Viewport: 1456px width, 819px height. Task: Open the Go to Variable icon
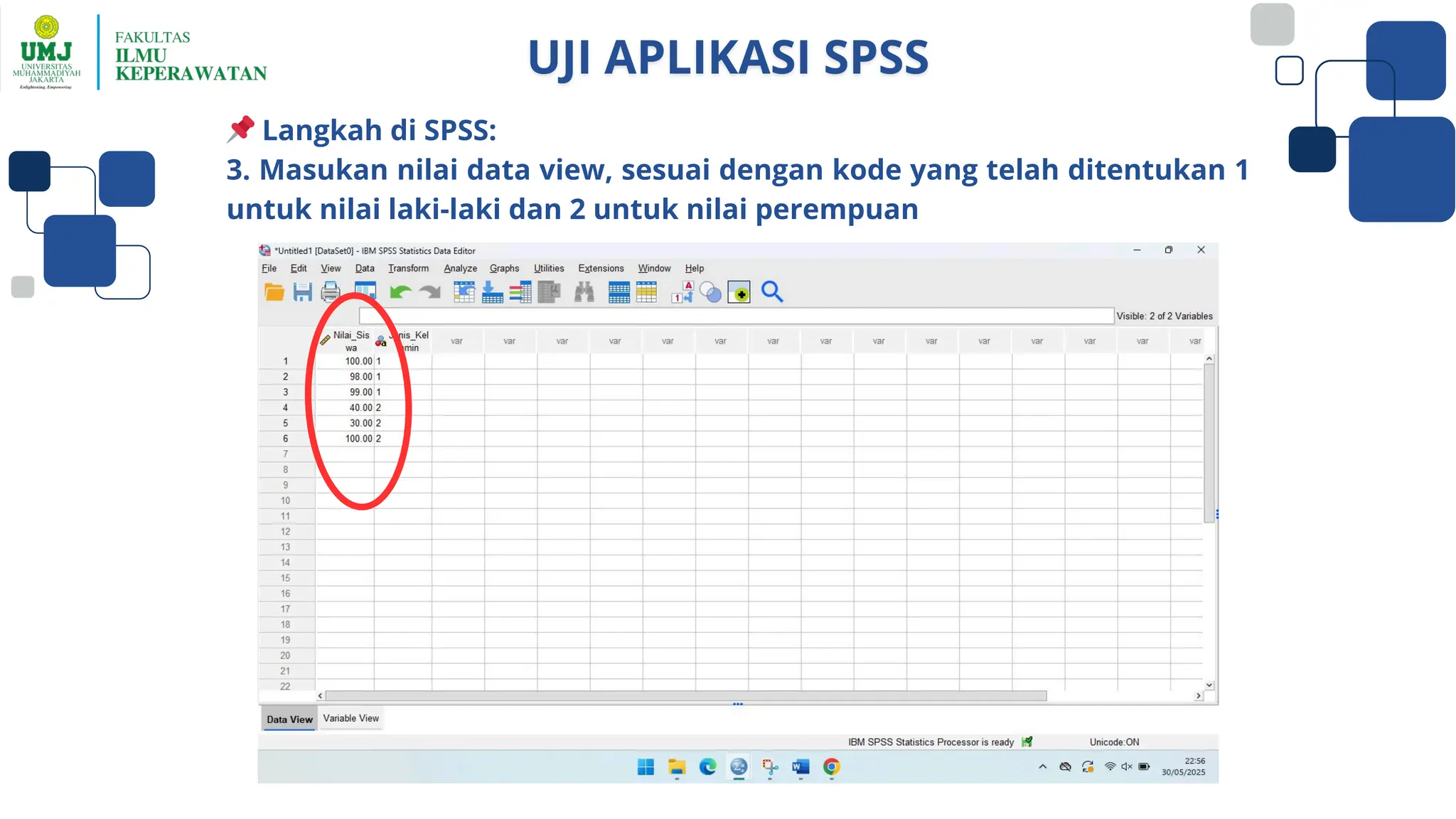[x=492, y=292]
